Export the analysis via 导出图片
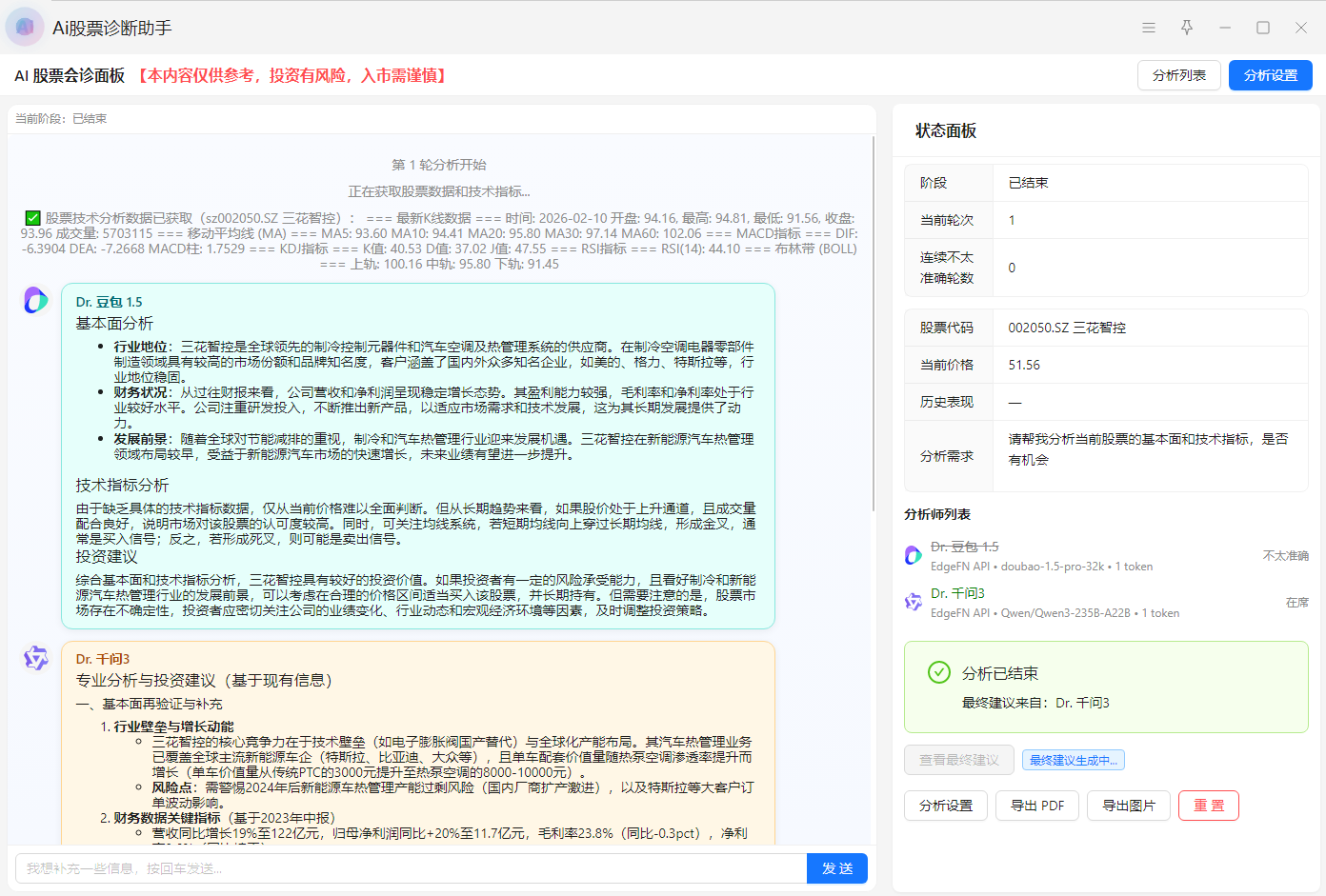The image size is (1326, 896). [x=1128, y=806]
